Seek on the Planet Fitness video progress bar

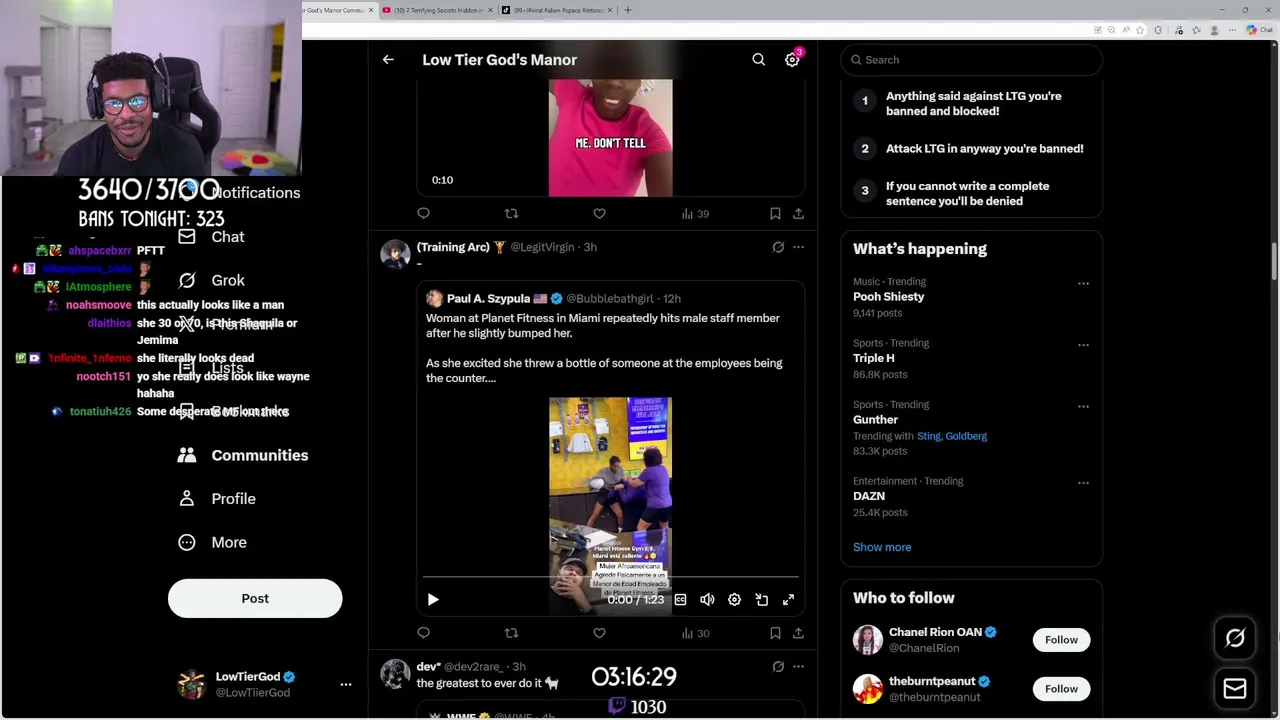[610, 578]
